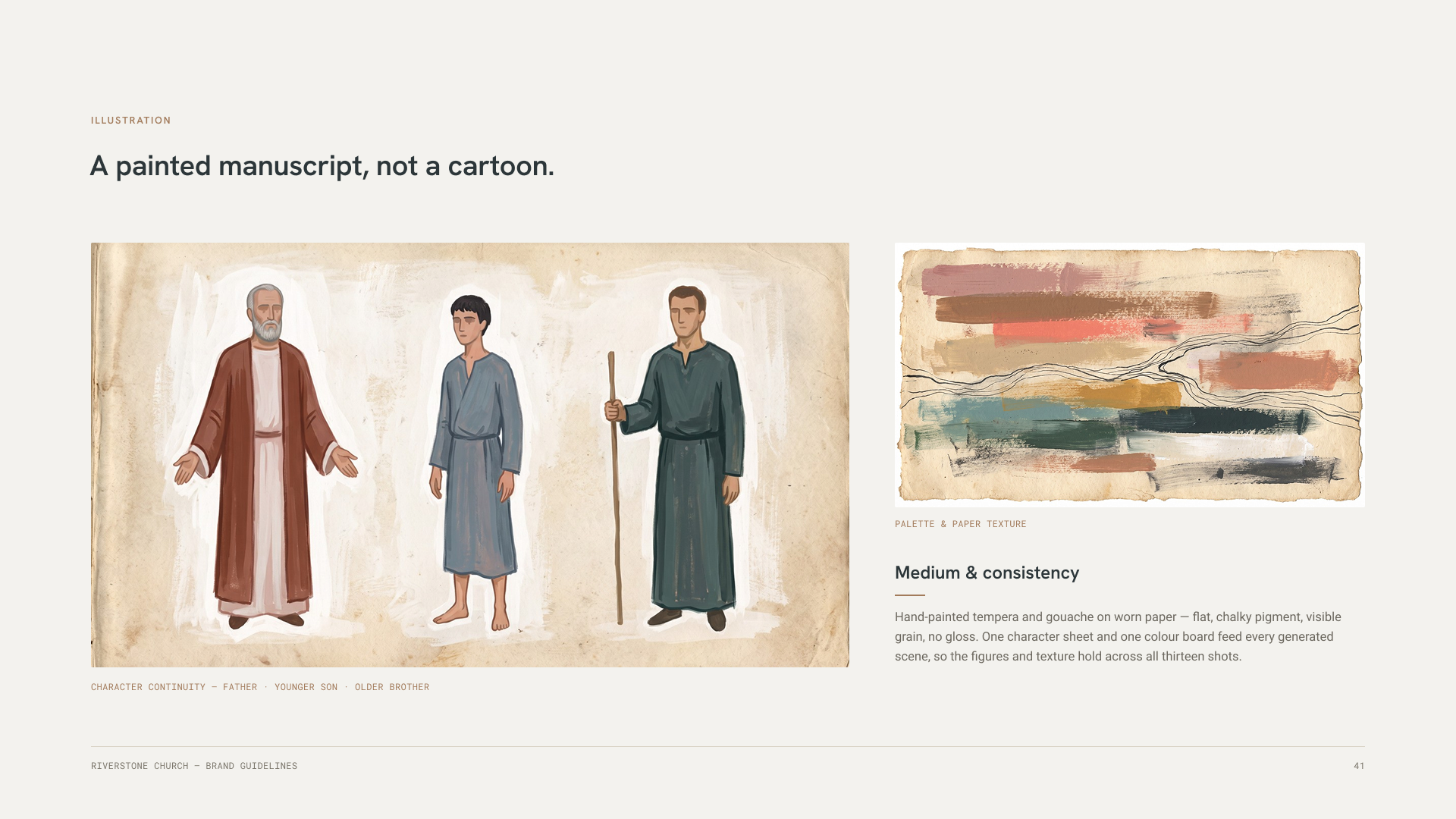Screen dimensions: 1456x819
Task: Click the page number 41
Action: coord(1359,766)
